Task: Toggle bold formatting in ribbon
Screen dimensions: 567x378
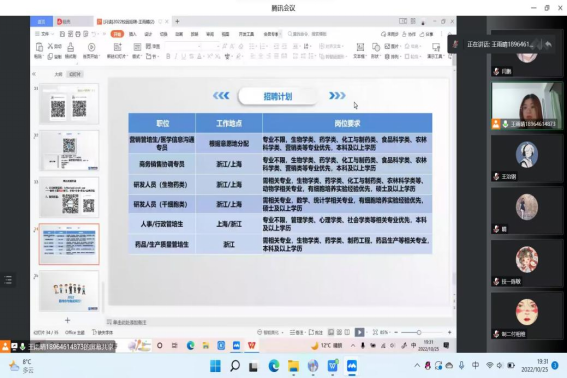Action: pos(168,56)
